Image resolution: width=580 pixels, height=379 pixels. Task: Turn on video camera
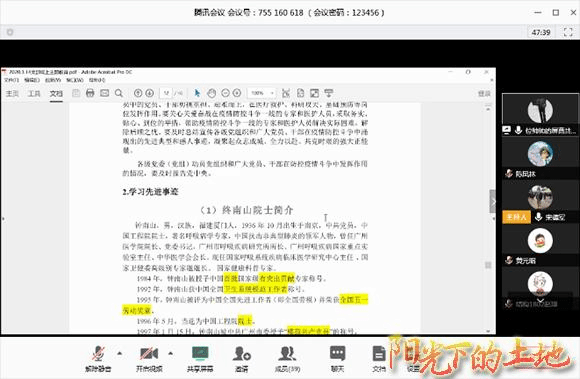point(149,359)
